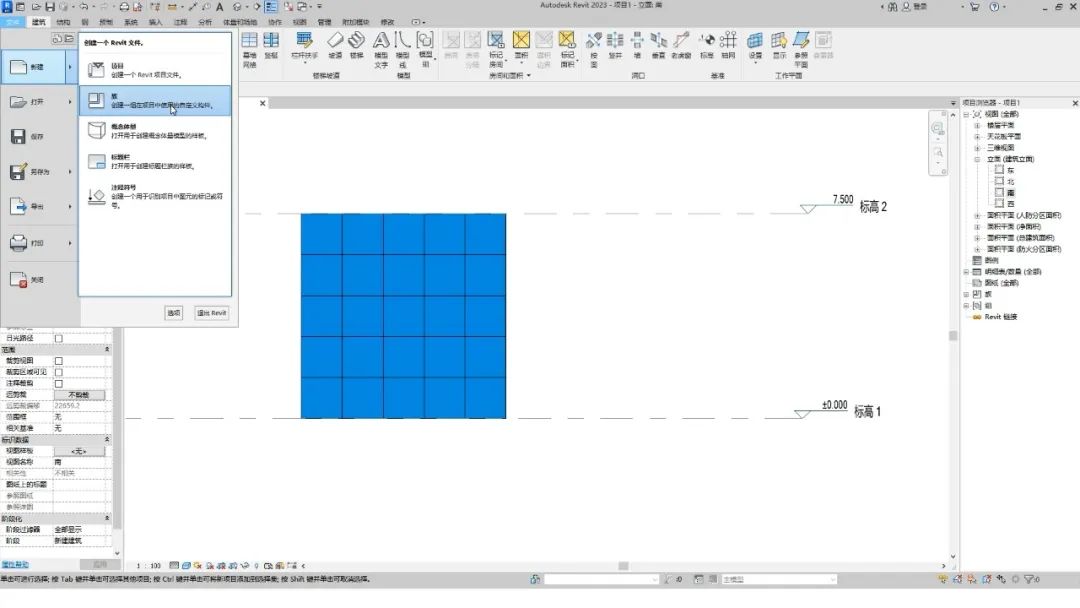This screenshot has height=608, width=1080.
Task: Click the Text (A) icon in quick access toolbar
Action: 220,7
